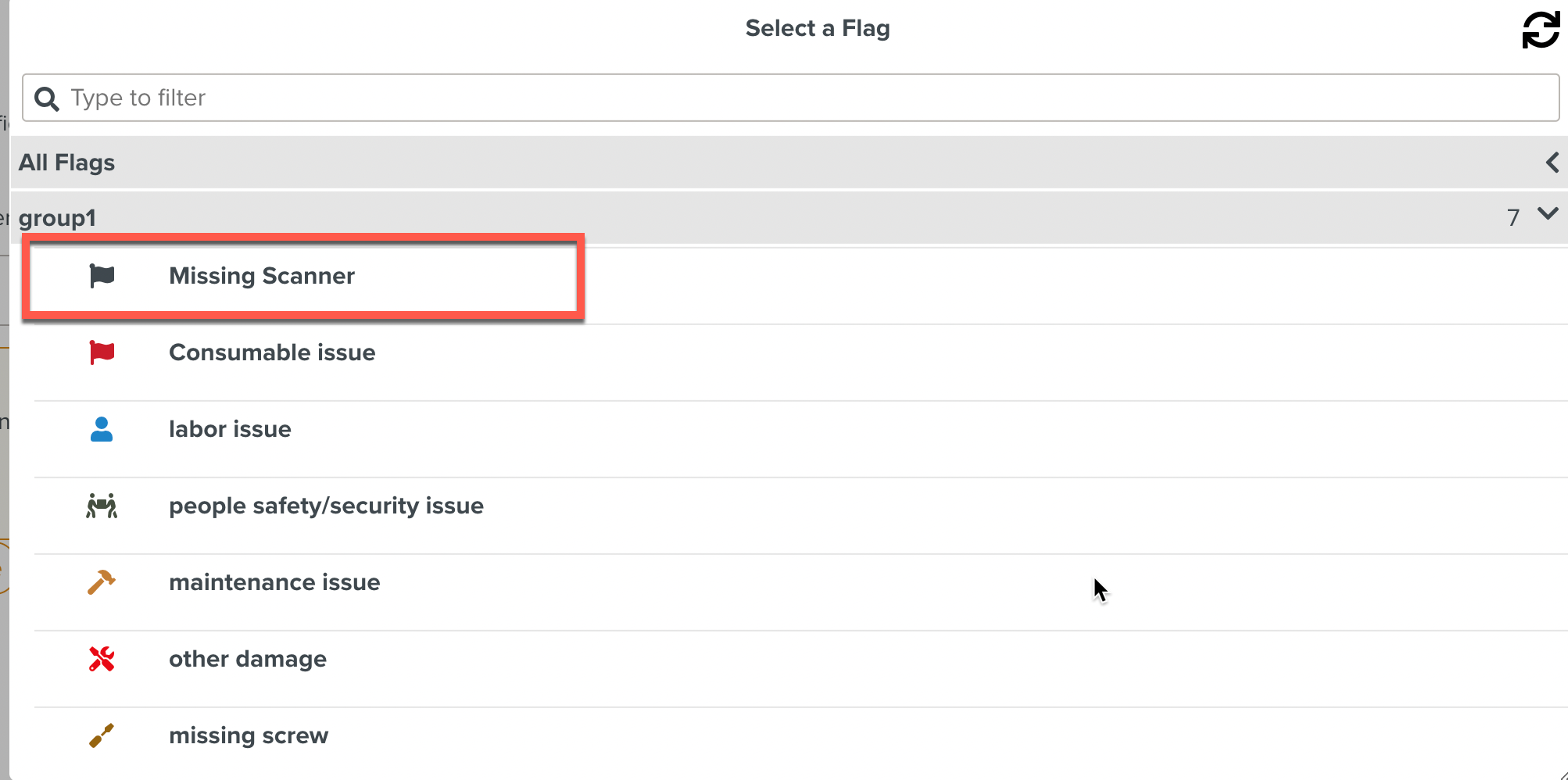
Task: Click the red crossed tools icon
Action: pyautogui.click(x=102, y=659)
